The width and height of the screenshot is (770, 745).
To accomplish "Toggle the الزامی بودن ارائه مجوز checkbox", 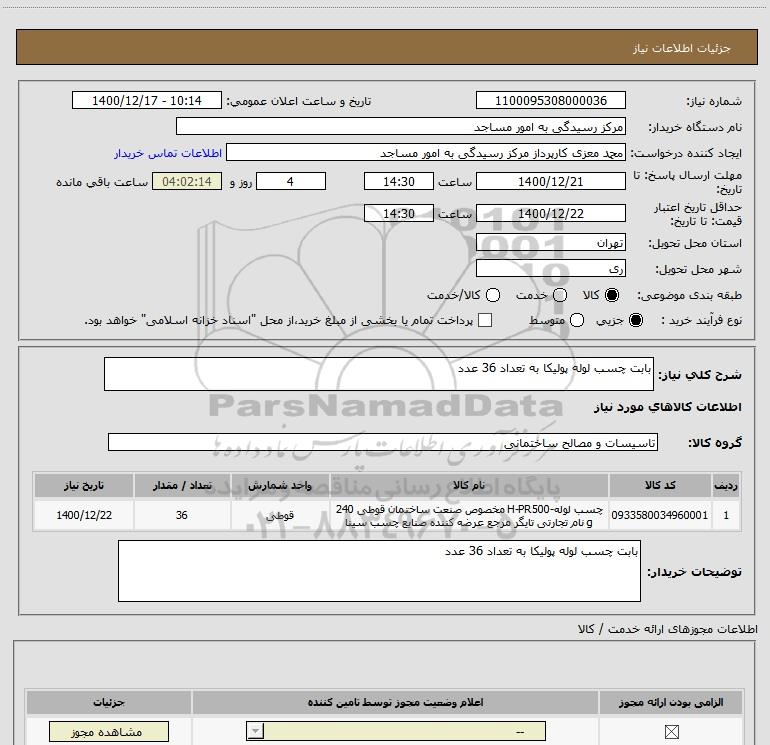I will click(671, 732).
